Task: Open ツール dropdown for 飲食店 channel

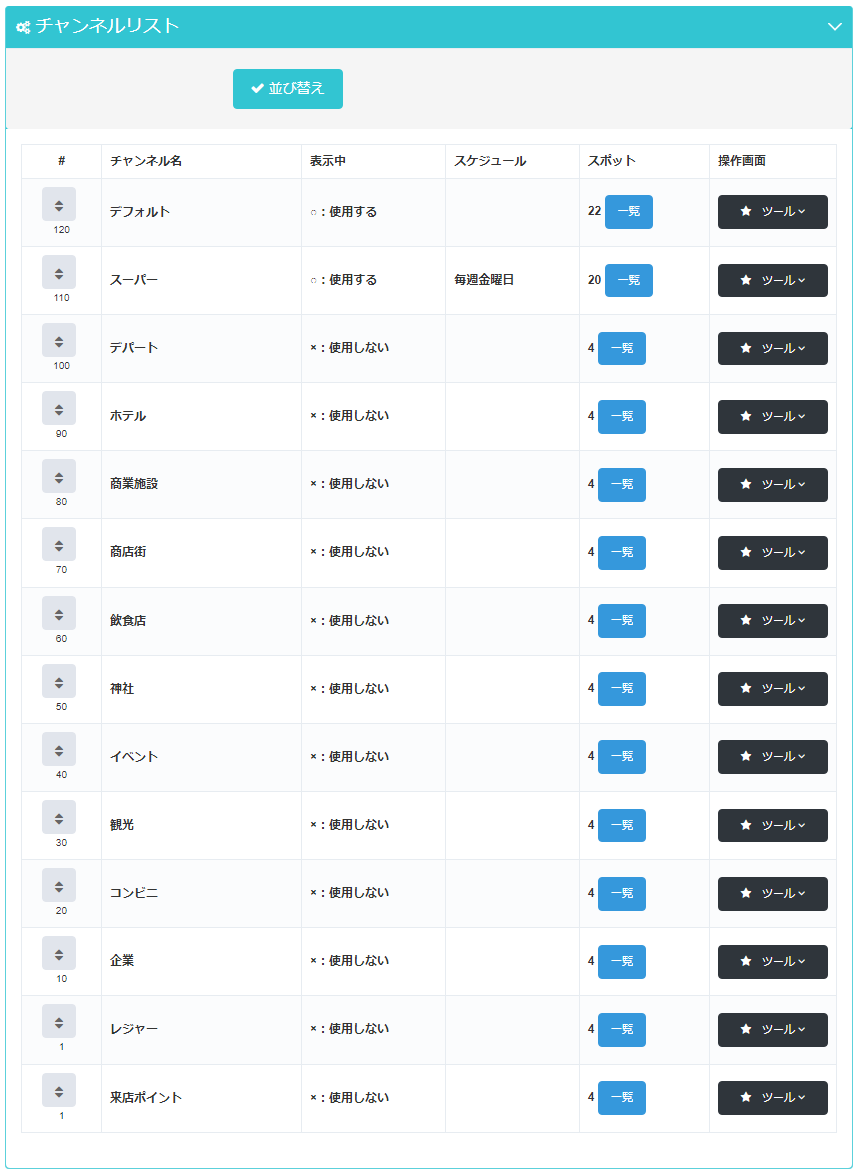Action: coord(772,621)
